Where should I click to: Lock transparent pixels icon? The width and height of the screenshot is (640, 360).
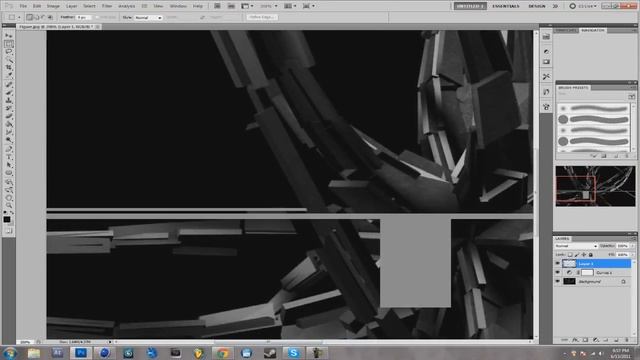tap(570, 255)
